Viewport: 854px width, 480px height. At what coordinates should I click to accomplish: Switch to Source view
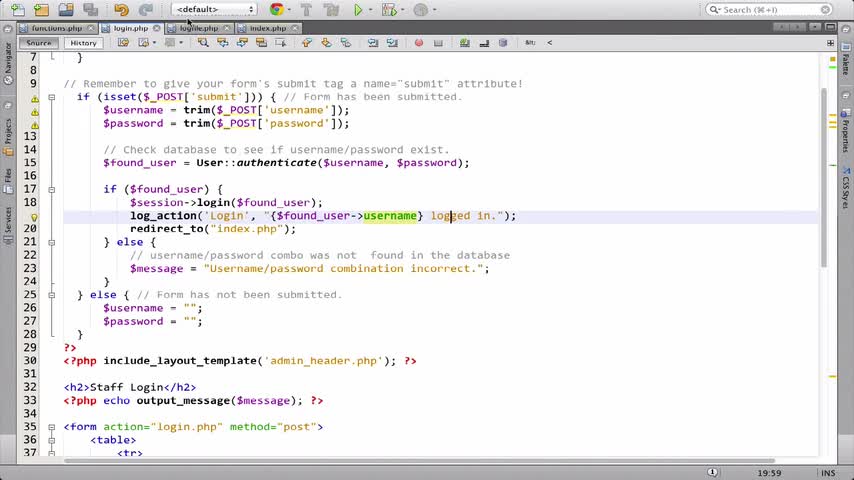(x=39, y=42)
